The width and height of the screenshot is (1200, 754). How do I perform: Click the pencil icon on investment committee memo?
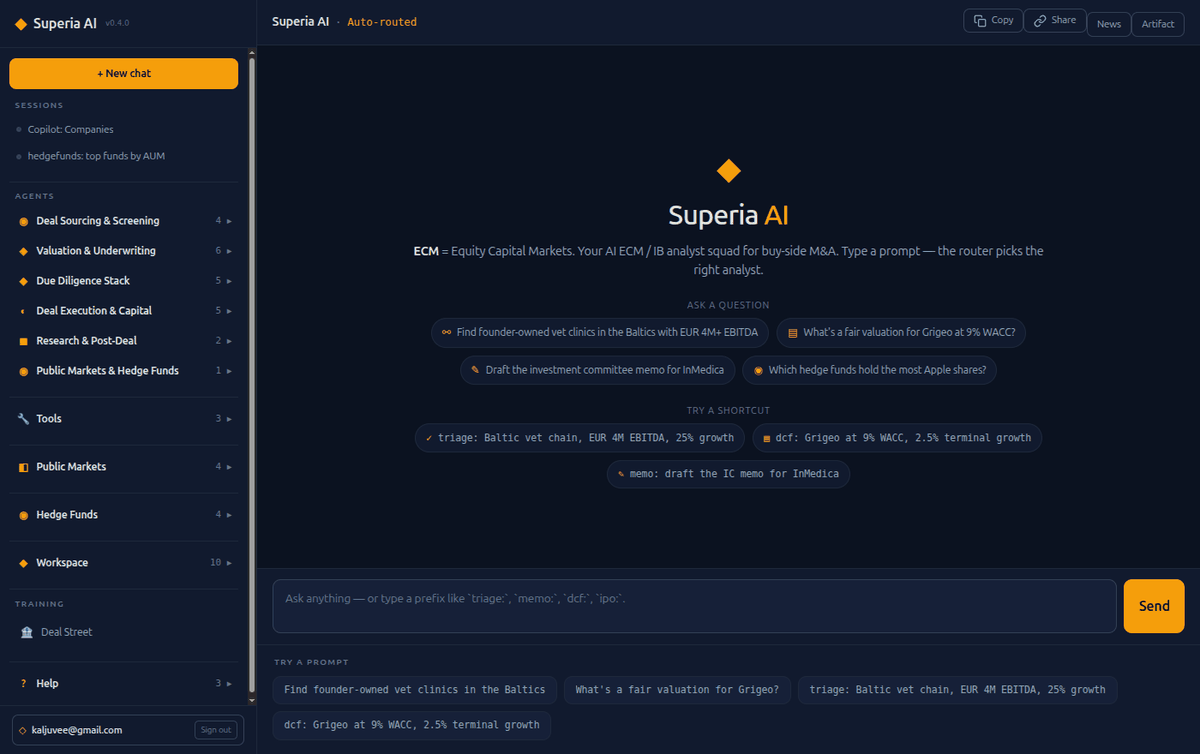click(x=475, y=370)
